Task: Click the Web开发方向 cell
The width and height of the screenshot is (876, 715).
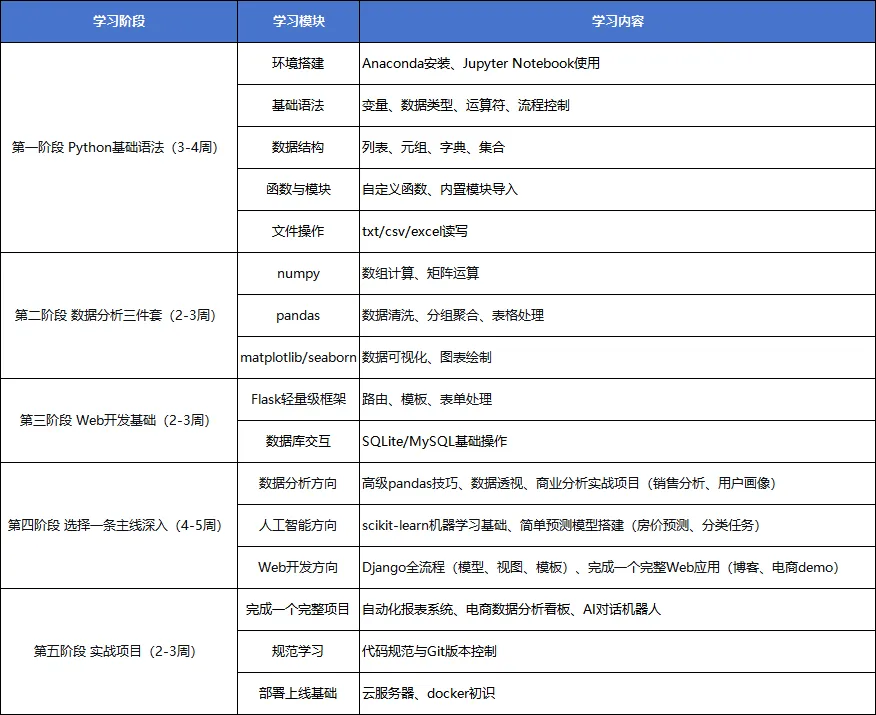Action: (298, 568)
